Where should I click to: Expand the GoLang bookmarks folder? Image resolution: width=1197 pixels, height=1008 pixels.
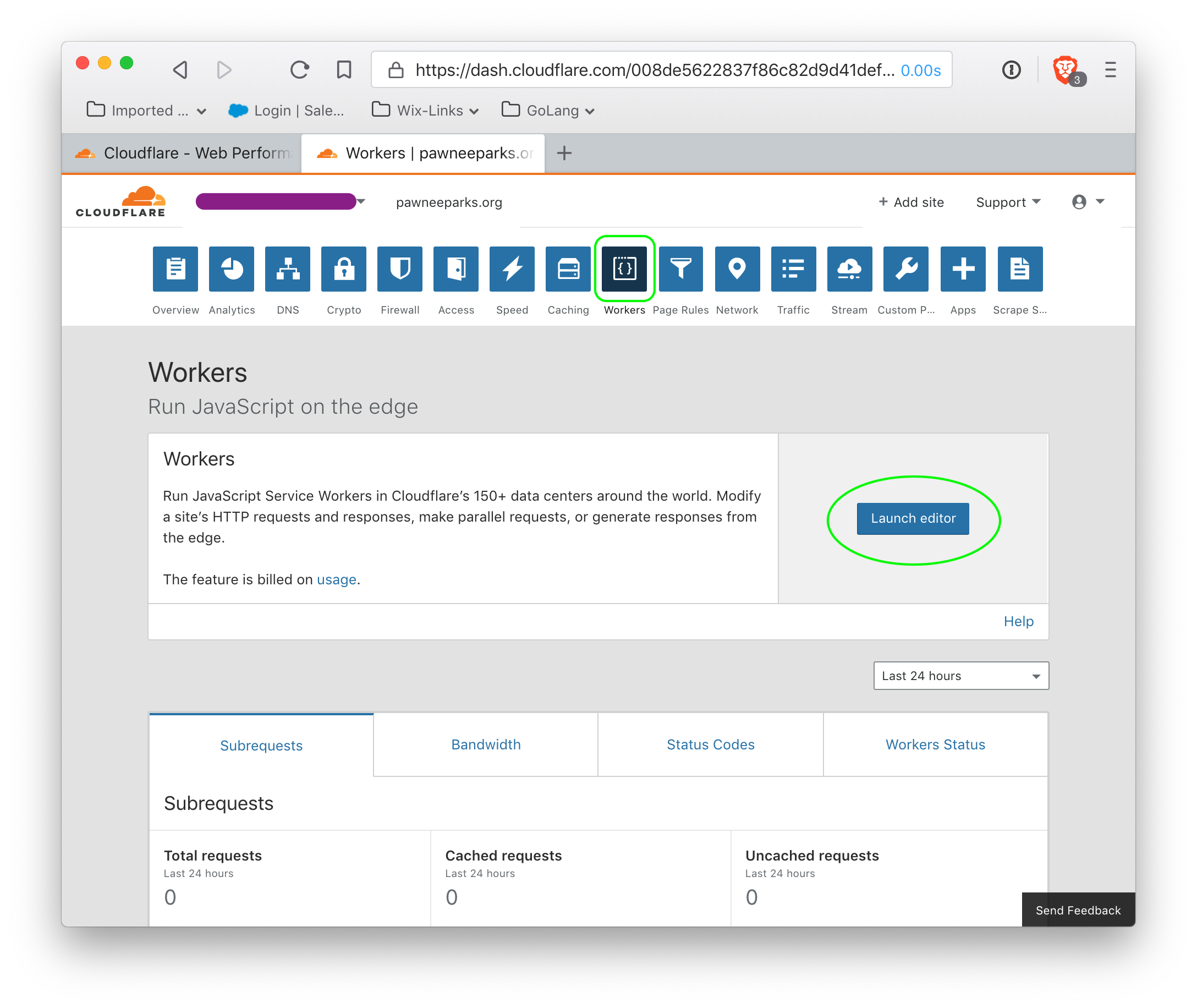pyautogui.click(x=548, y=110)
